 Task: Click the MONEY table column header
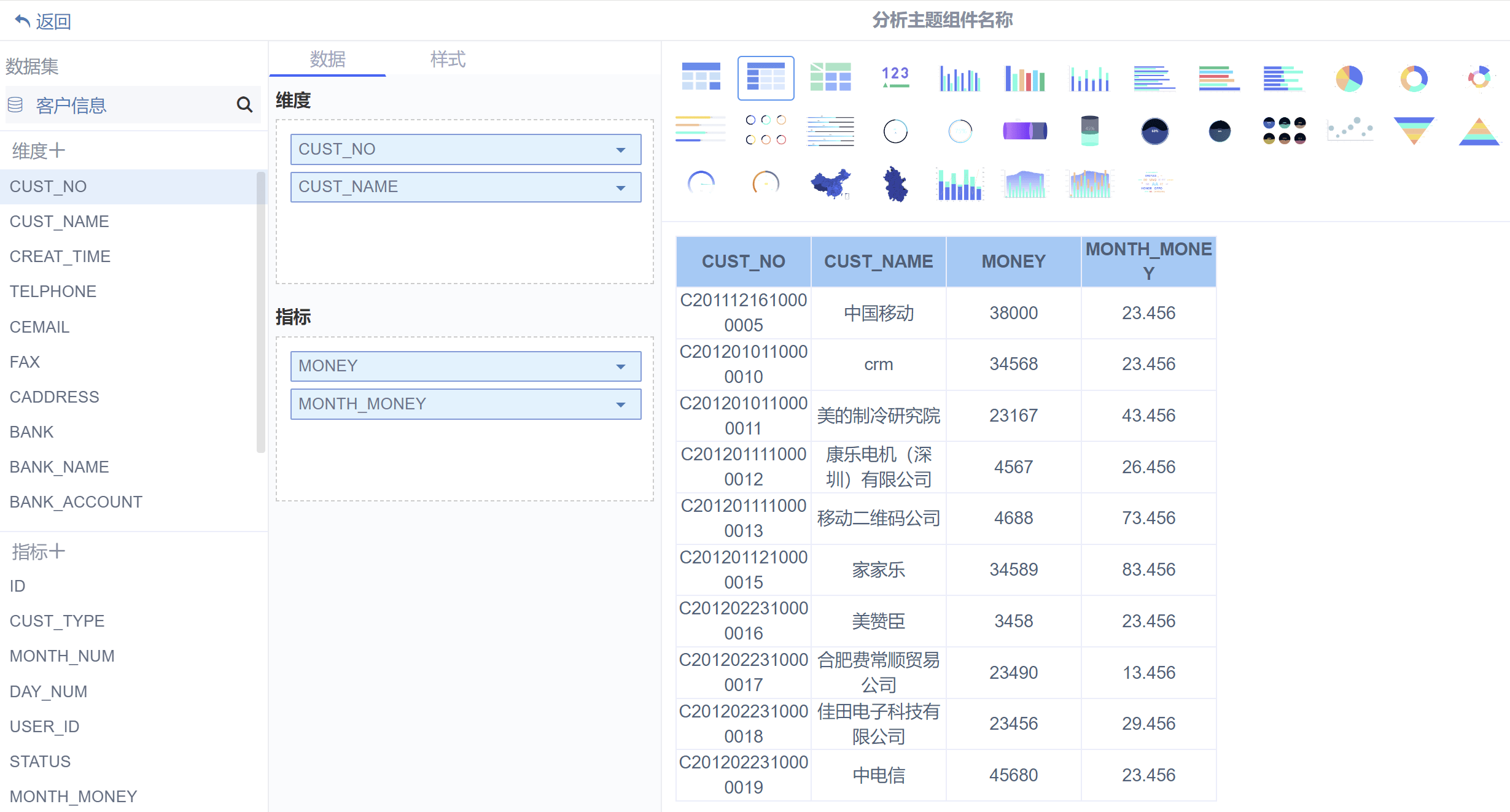tap(1013, 261)
